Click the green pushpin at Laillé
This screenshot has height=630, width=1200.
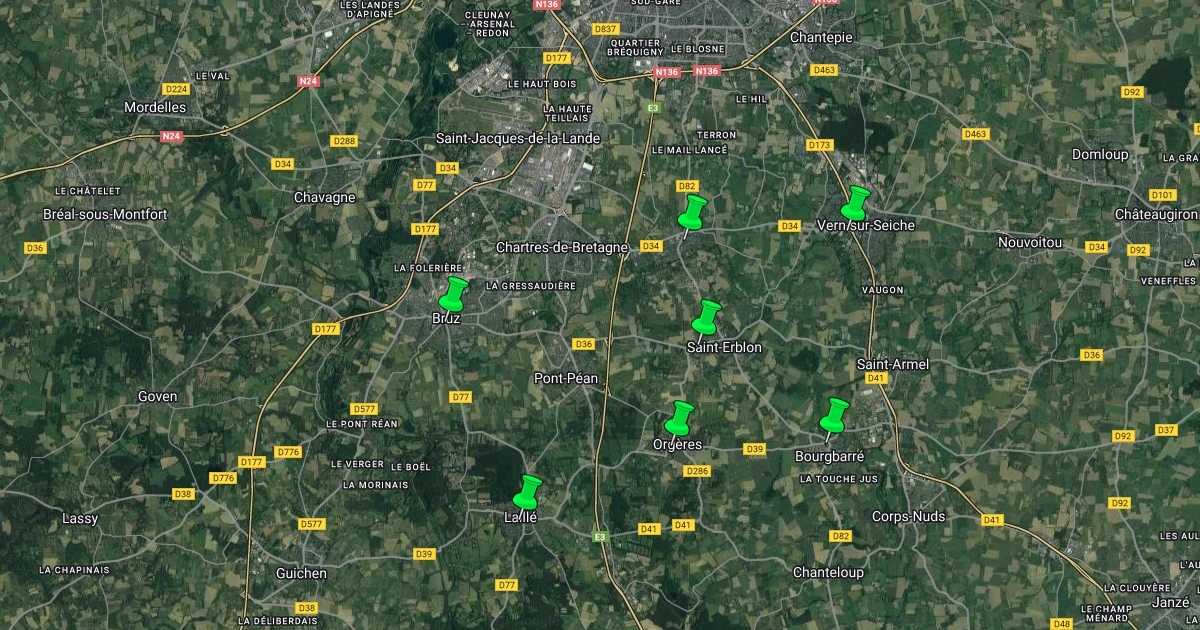(528, 493)
